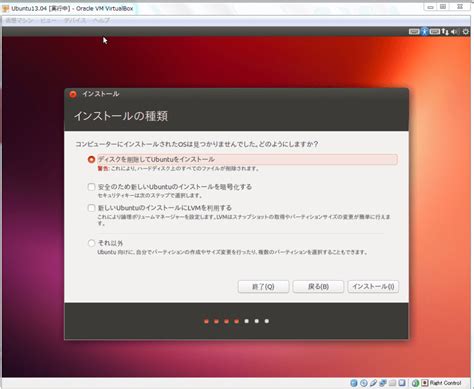
Task: Select 'ディスクを削除してUbuntuをインストール' radio option
Action: tap(91, 159)
